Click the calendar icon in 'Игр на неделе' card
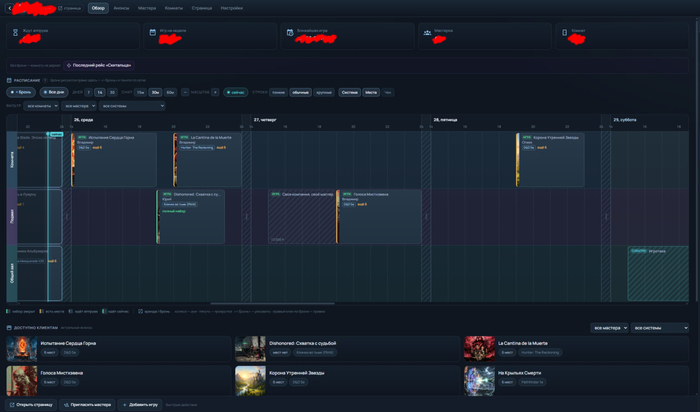Screen dimensions: 700x412 pyautogui.click(x=152, y=32)
